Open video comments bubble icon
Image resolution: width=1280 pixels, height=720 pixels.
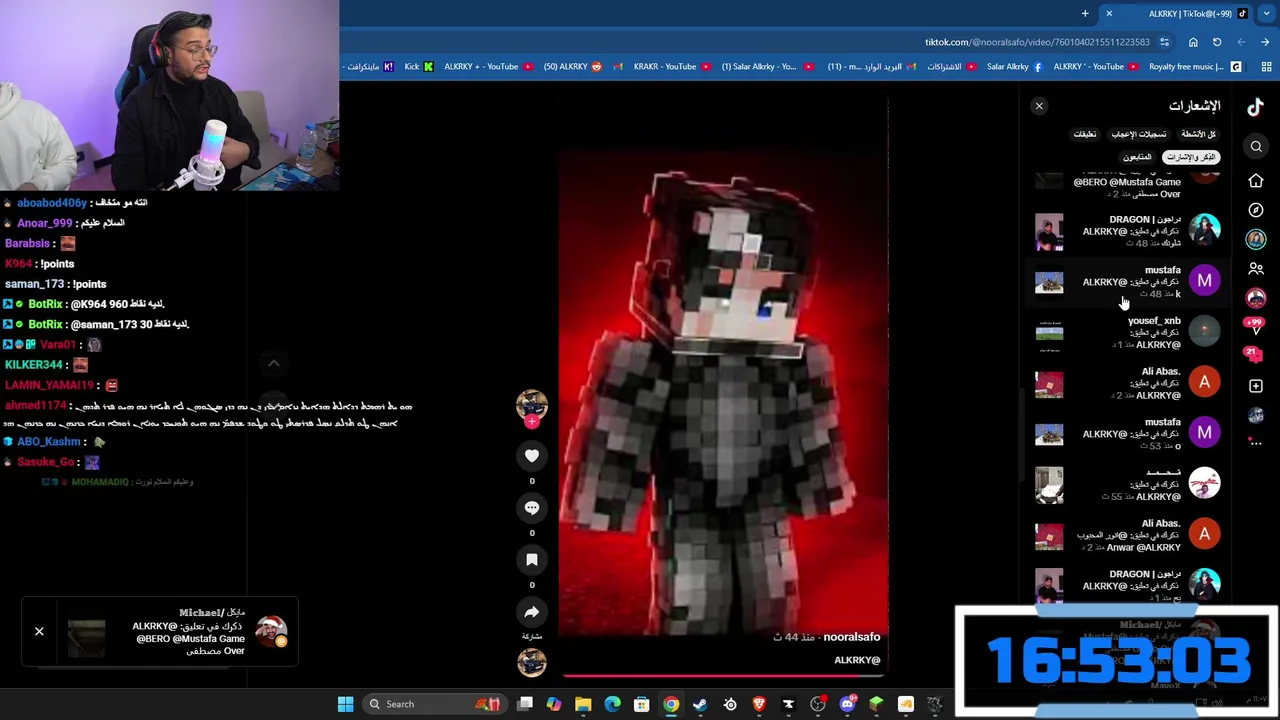pos(532,508)
